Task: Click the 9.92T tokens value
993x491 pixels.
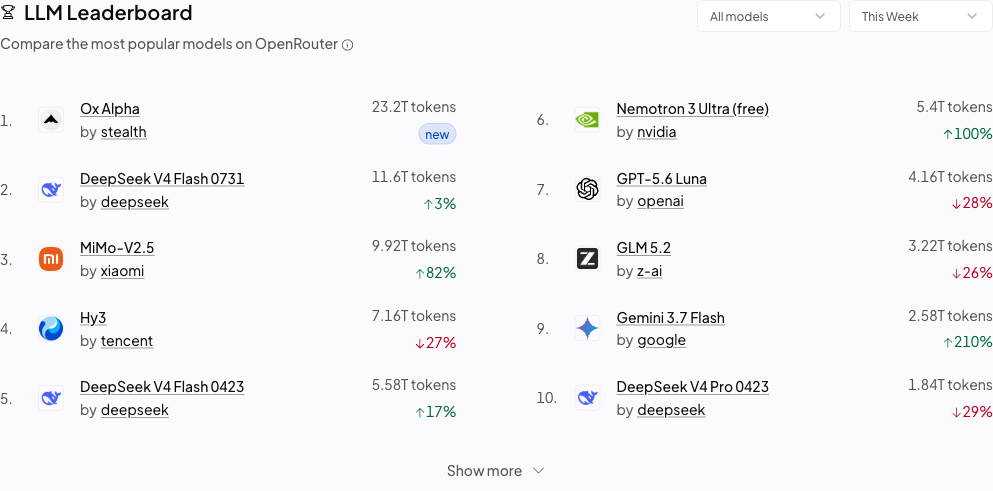Action: [414, 246]
